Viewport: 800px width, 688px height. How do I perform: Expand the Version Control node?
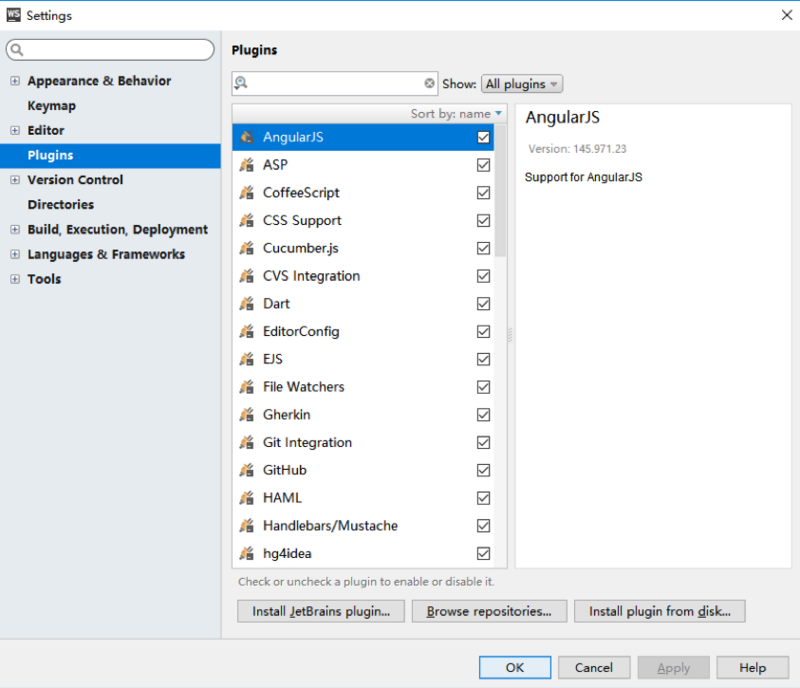pos(15,180)
